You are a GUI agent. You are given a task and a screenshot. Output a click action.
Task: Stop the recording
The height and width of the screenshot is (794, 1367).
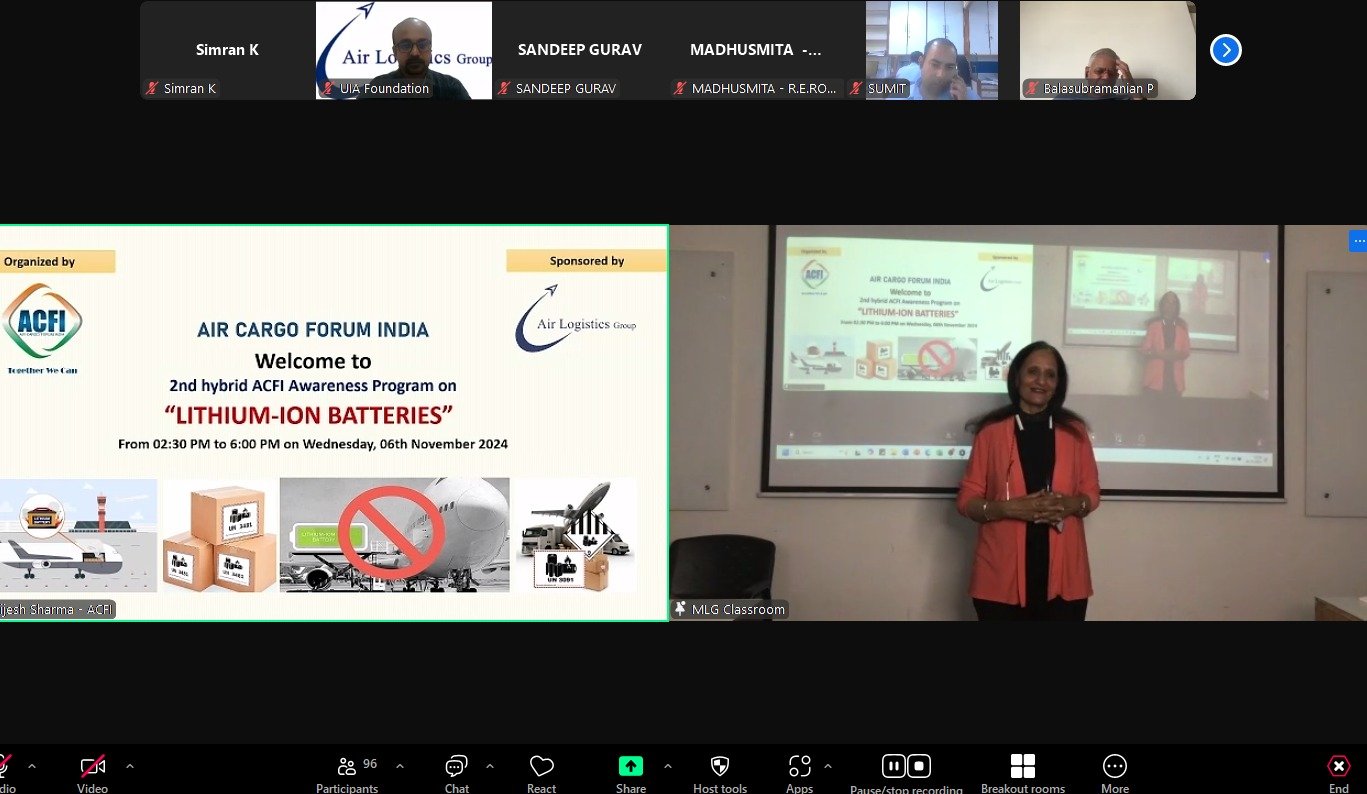pyautogui.click(x=919, y=766)
